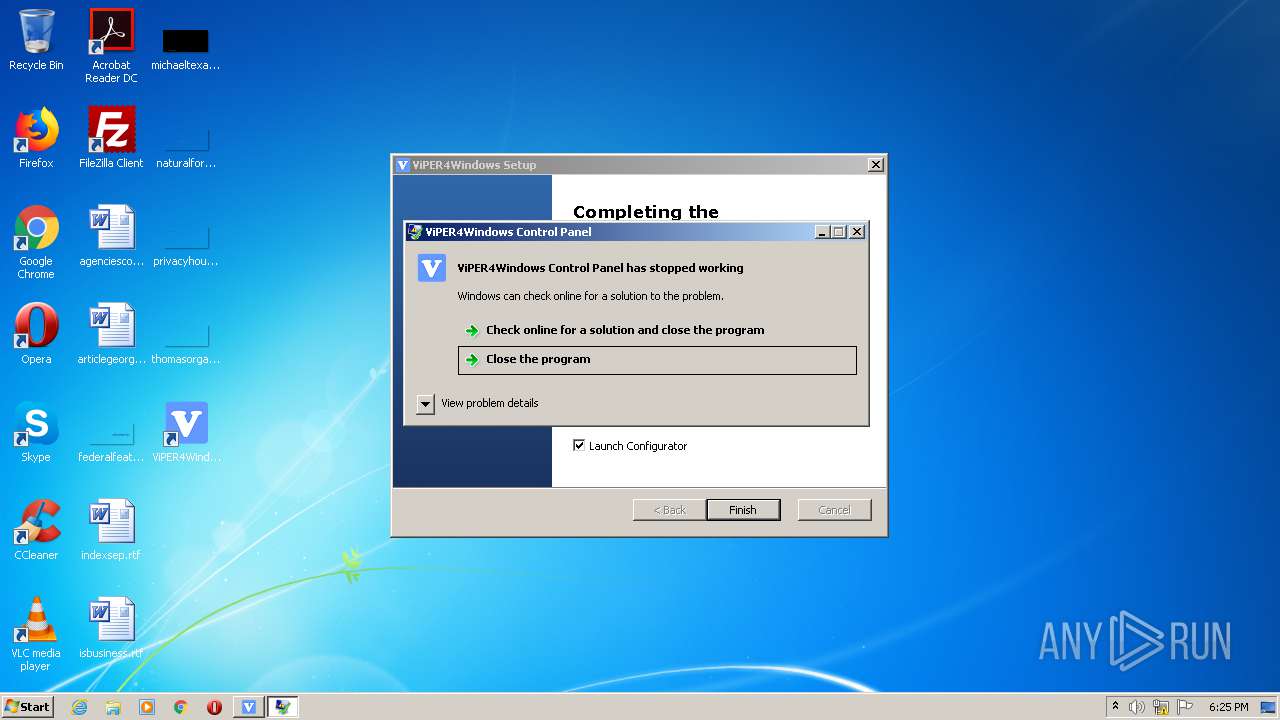Viewport: 1280px width, 720px height.
Task: Launch the FileZilla Client shortcut
Action: tap(111, 138)
